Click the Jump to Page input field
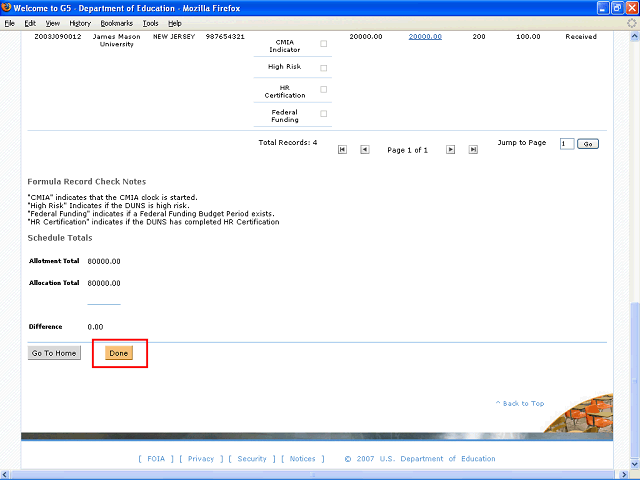Viewport: 640px width, 480px height. tap(567, 144)
